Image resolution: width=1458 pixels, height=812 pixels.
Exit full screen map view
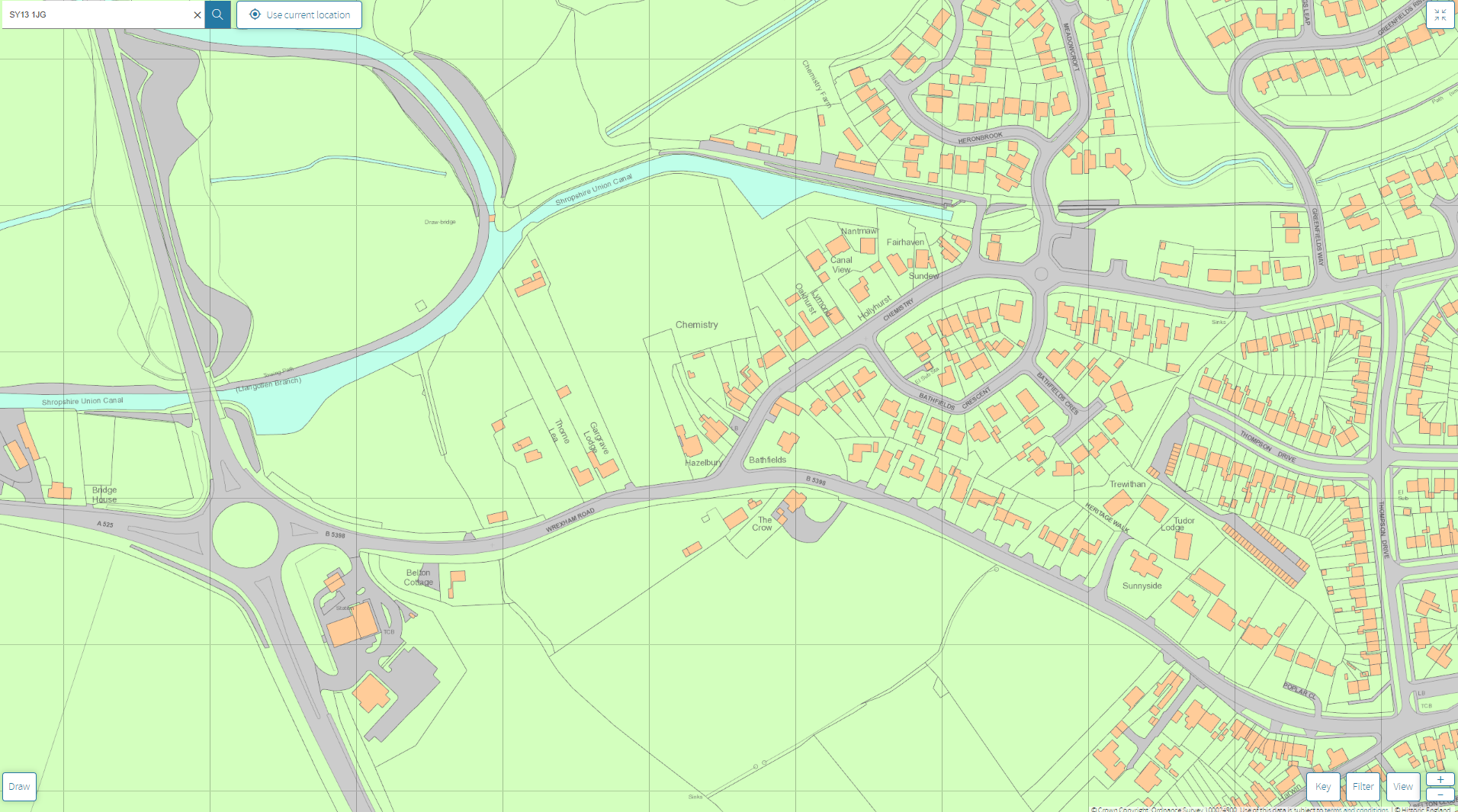point(1440,15)
